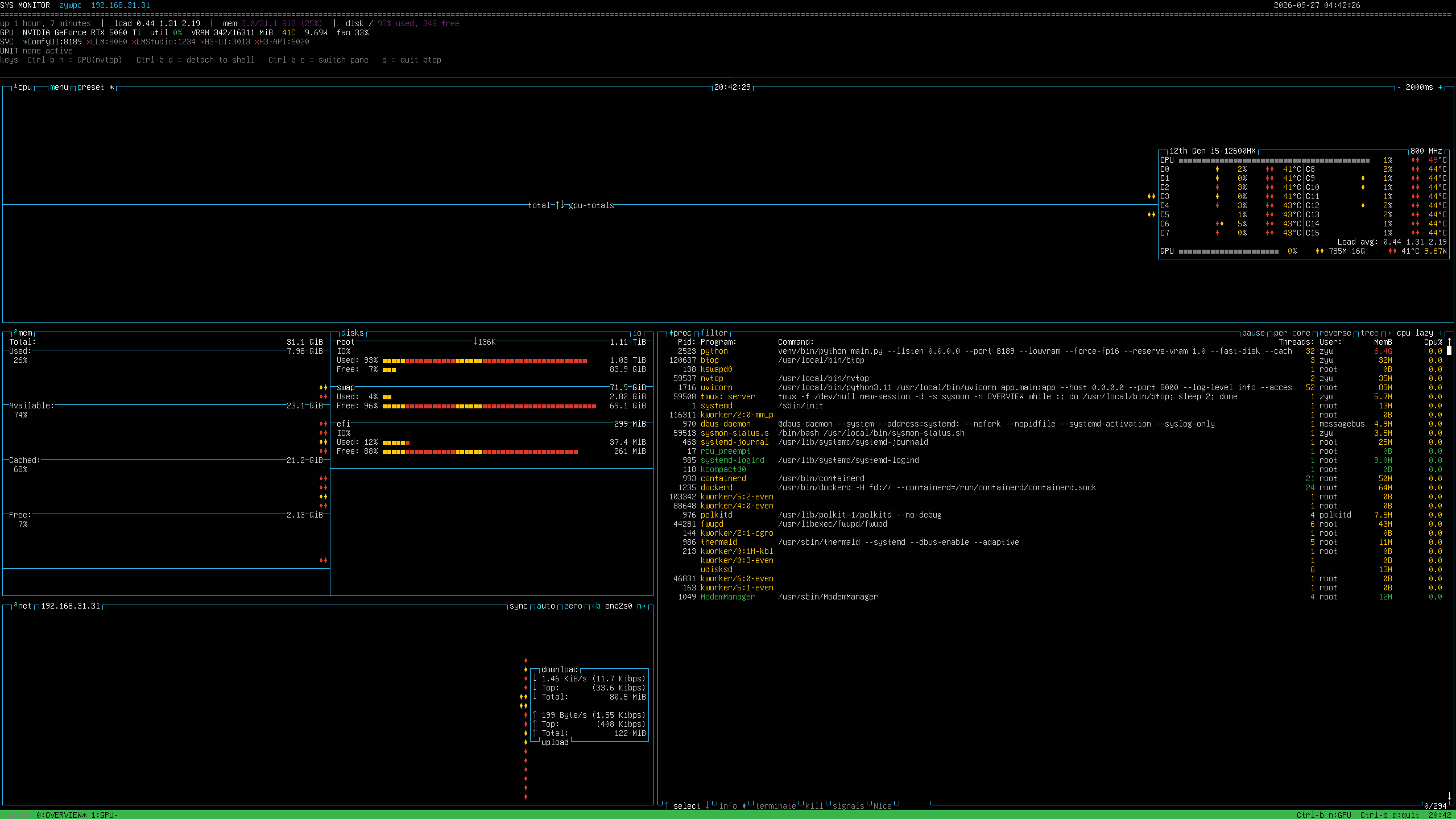Click kill in the process footer
This screenshot has width=1456, height=819.
[814, 806]
